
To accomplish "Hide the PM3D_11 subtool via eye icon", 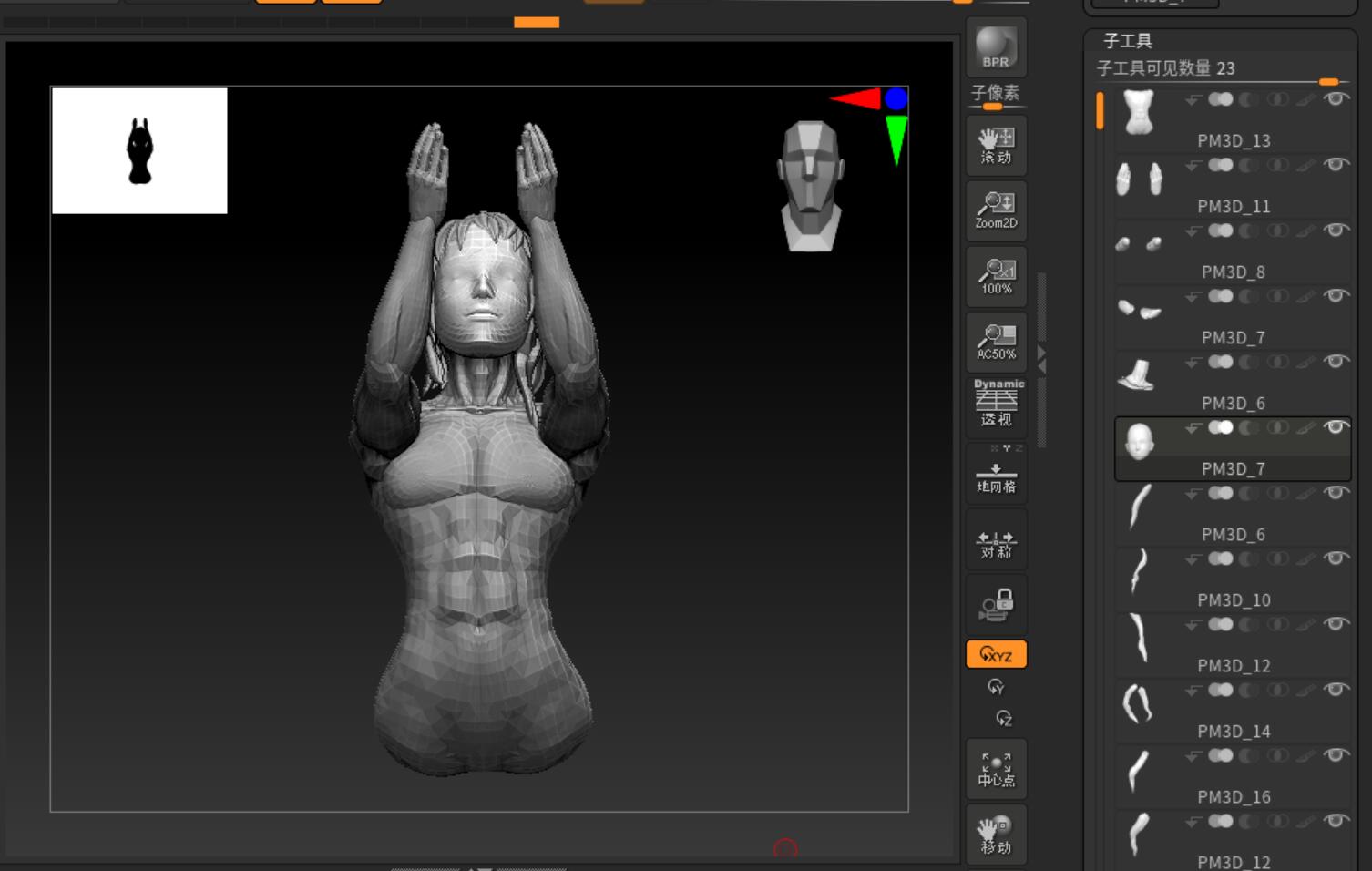I will coord(1336,165).
